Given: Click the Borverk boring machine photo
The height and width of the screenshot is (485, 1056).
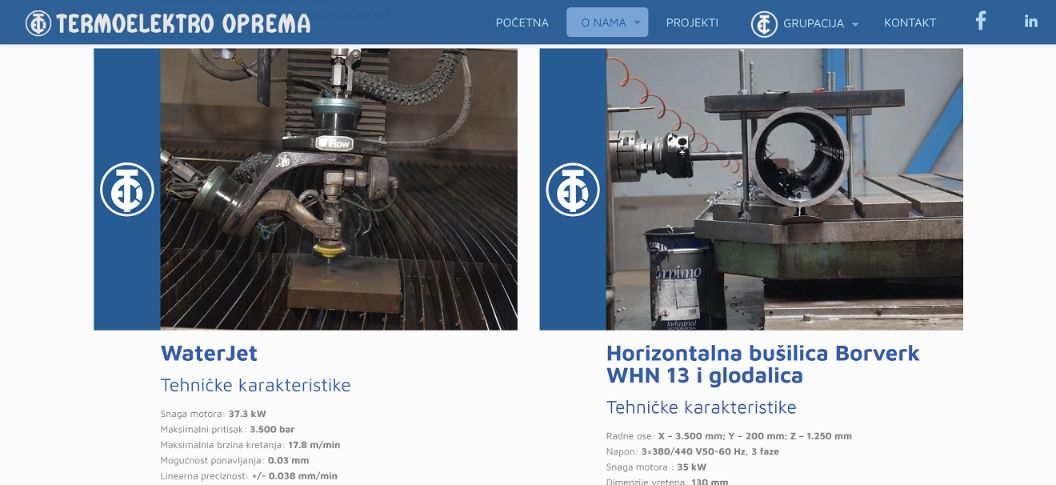Looking at the screenshot, I should point(784,189).
